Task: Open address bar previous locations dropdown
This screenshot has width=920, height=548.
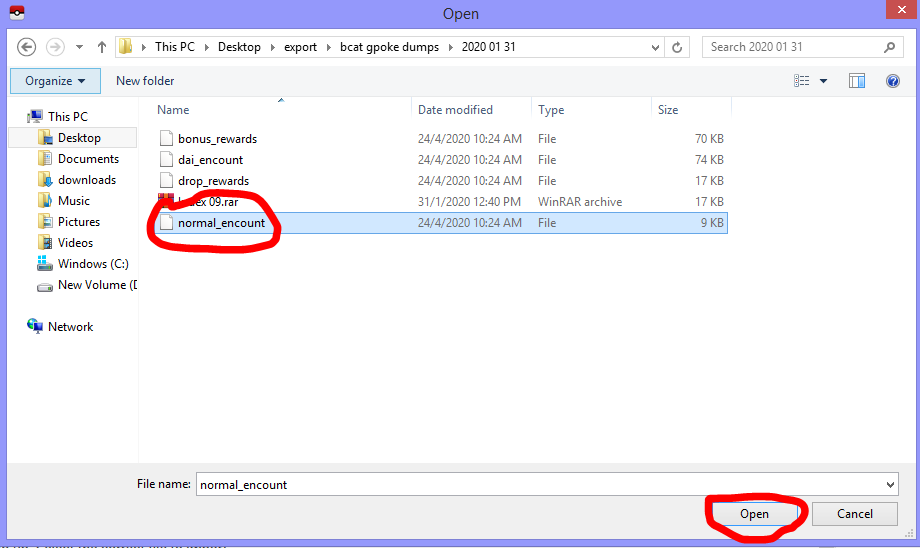Action: [655, 47]
